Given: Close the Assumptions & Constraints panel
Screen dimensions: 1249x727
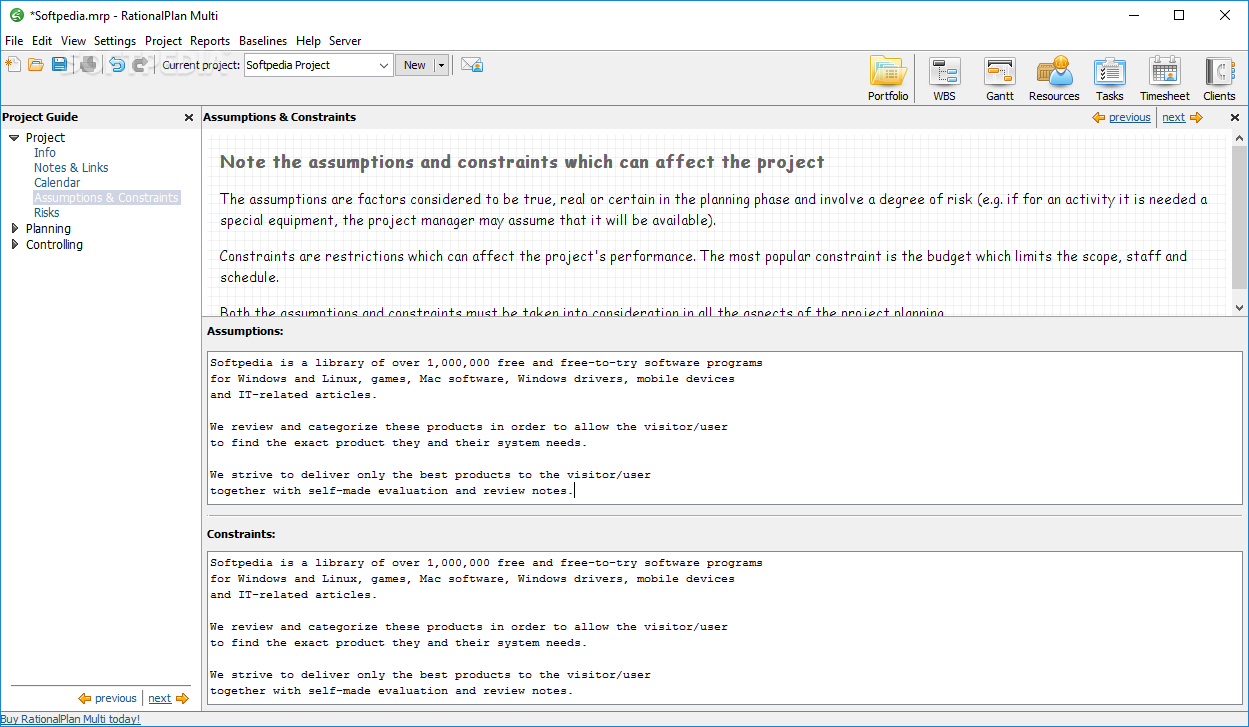Looking at the screenshot, I should pyautogui.click(x=1234, y=117).
